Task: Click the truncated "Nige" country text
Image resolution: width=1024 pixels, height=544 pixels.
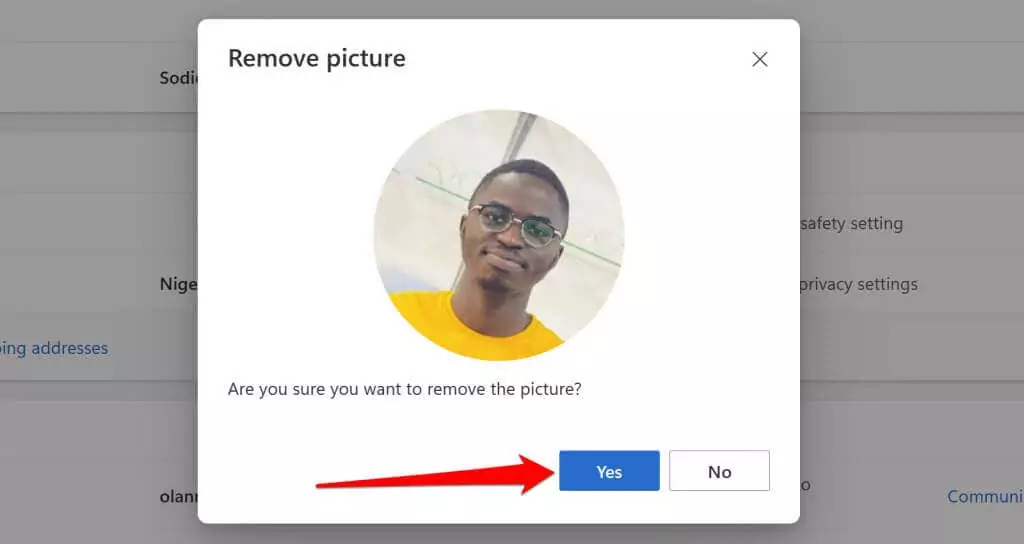Action: click(178, 284)
